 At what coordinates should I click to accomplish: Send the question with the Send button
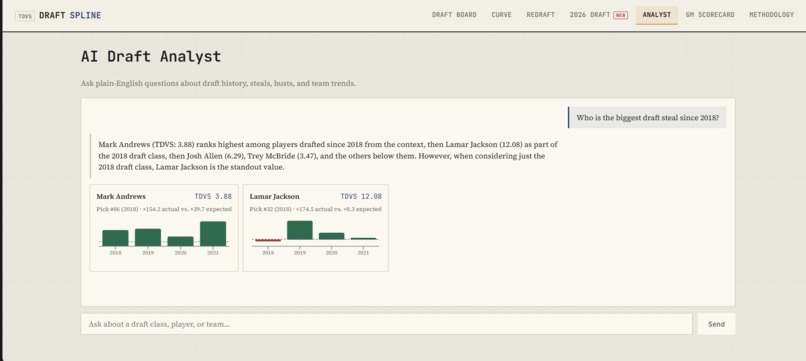[716, 324]
